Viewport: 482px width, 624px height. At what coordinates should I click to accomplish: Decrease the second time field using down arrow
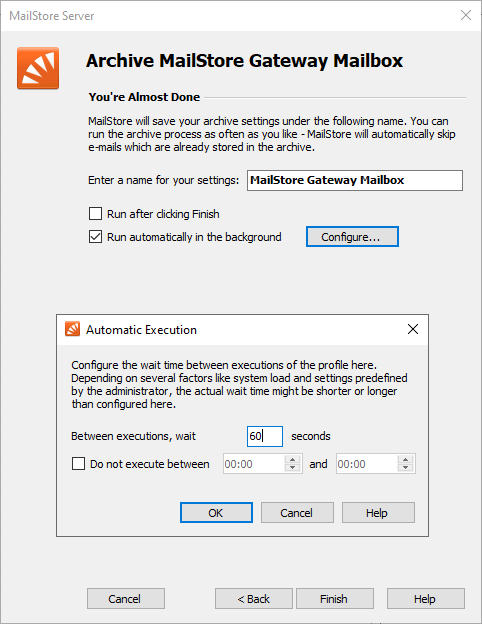pos(406,468)
